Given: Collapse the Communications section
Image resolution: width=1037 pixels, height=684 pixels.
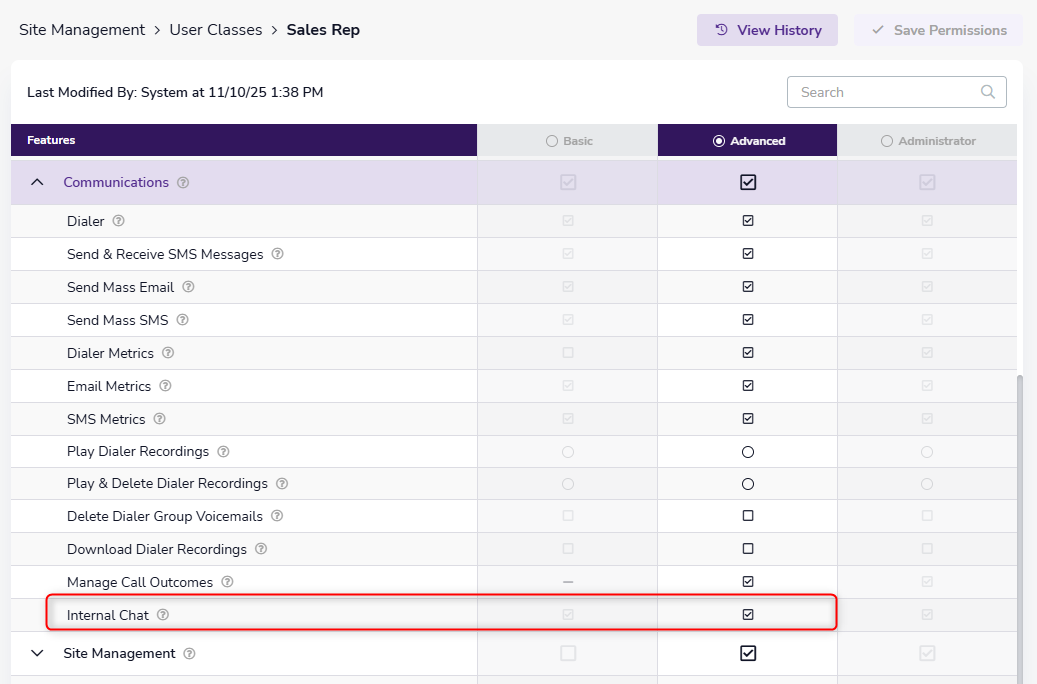Looking at the screenshot, I should (x=38, y=183).
